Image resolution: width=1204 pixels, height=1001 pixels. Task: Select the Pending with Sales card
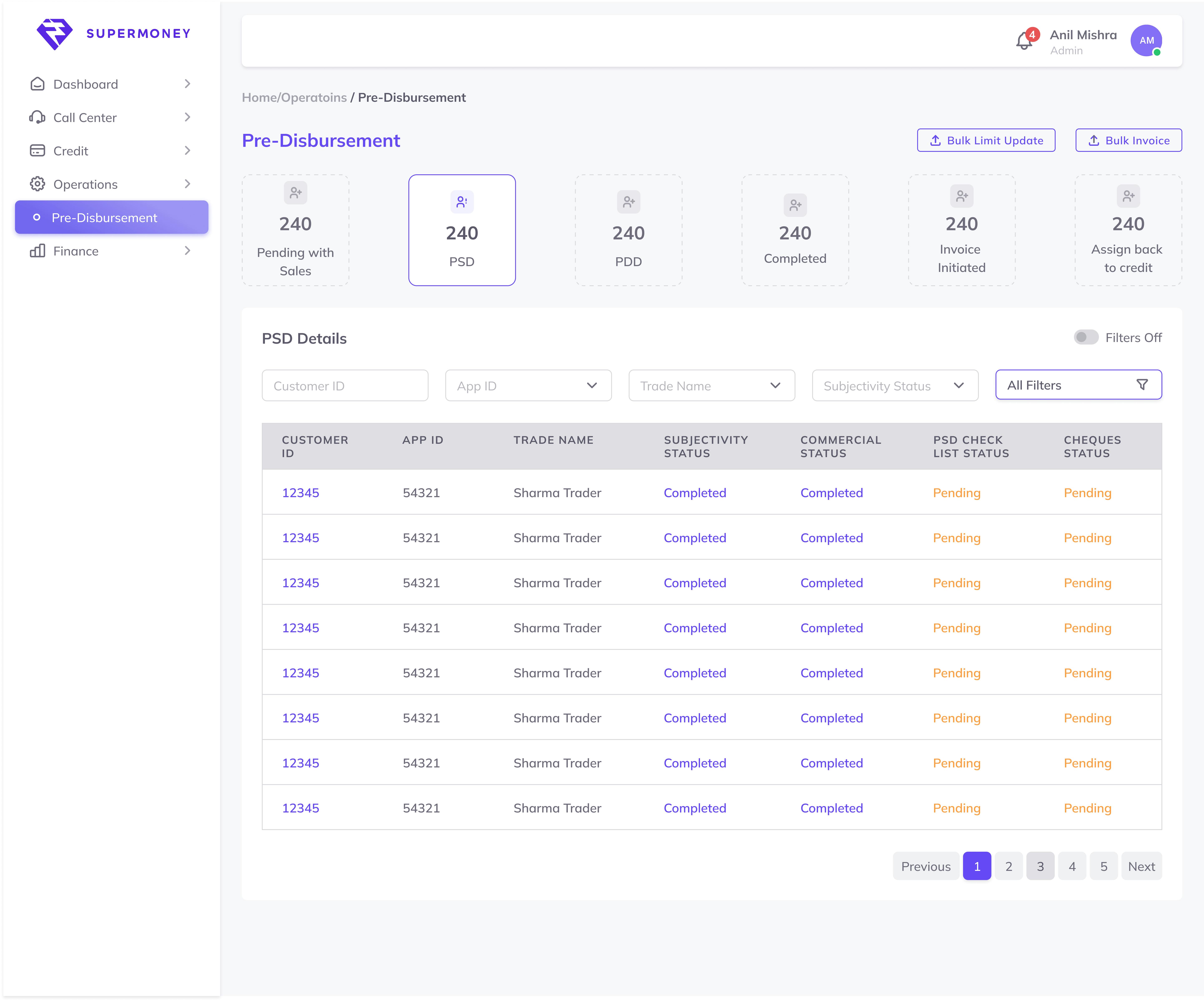[295, 230]
